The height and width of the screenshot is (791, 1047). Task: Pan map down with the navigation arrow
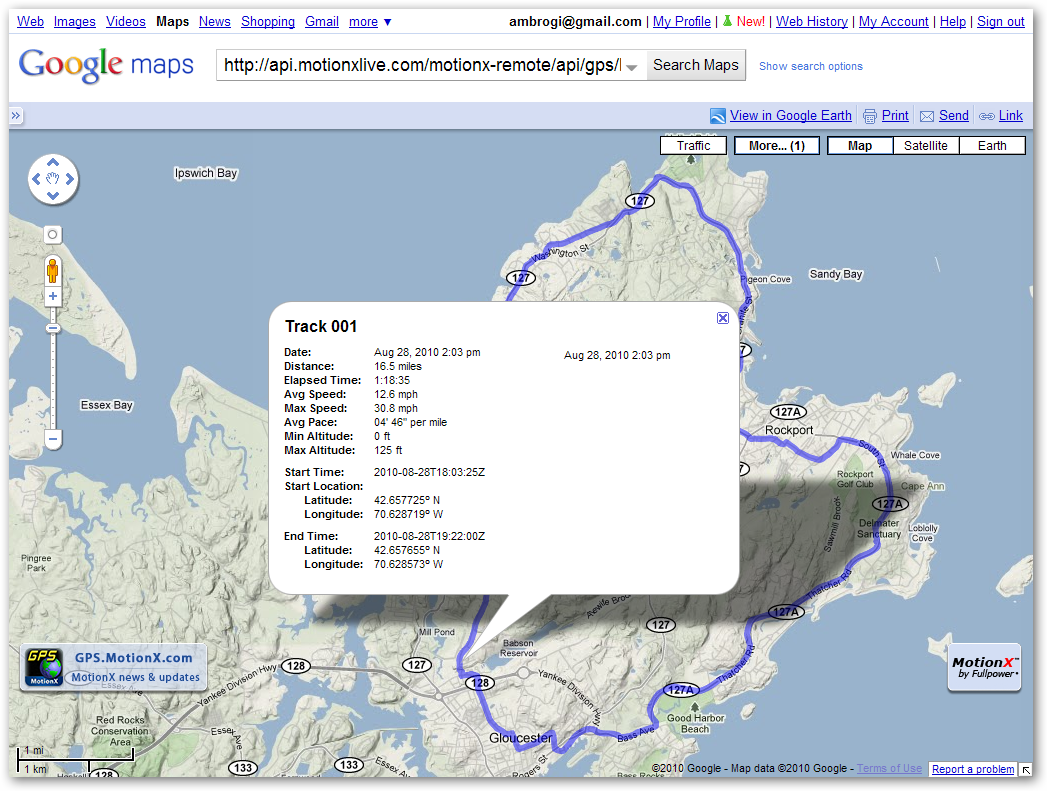click(53, 196)
